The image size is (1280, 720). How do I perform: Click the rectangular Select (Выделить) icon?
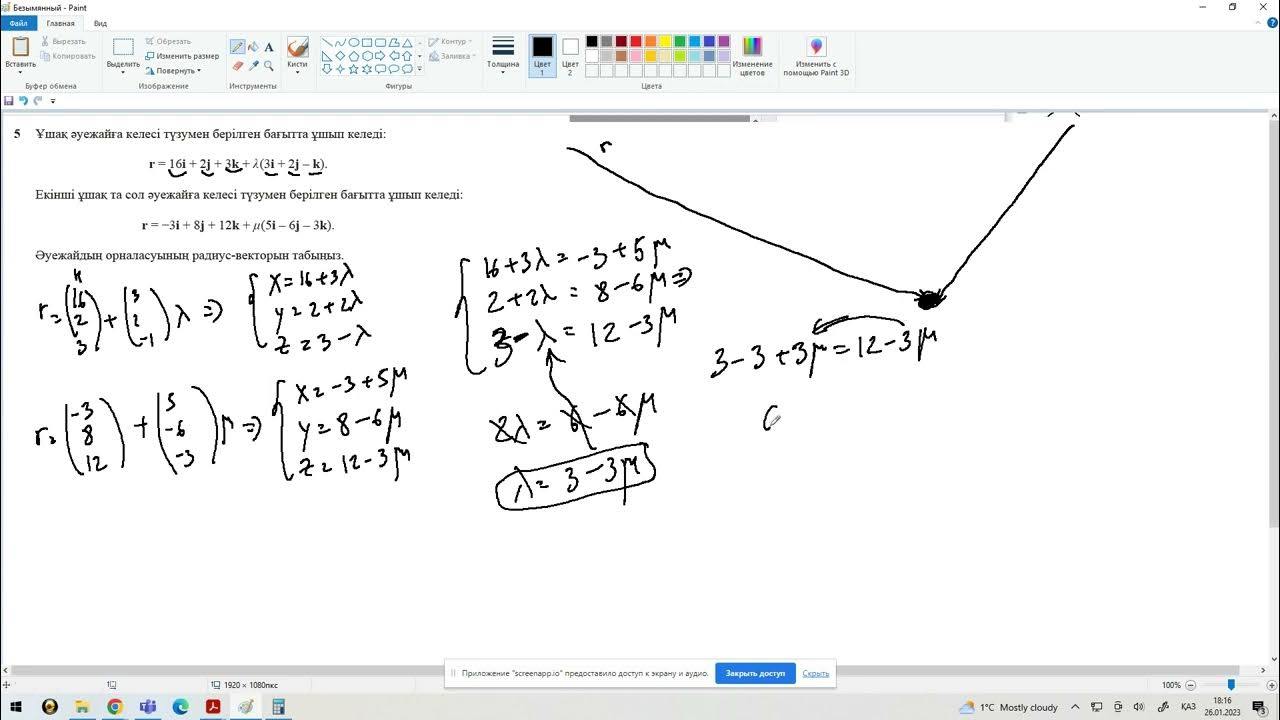click(123, 47)
